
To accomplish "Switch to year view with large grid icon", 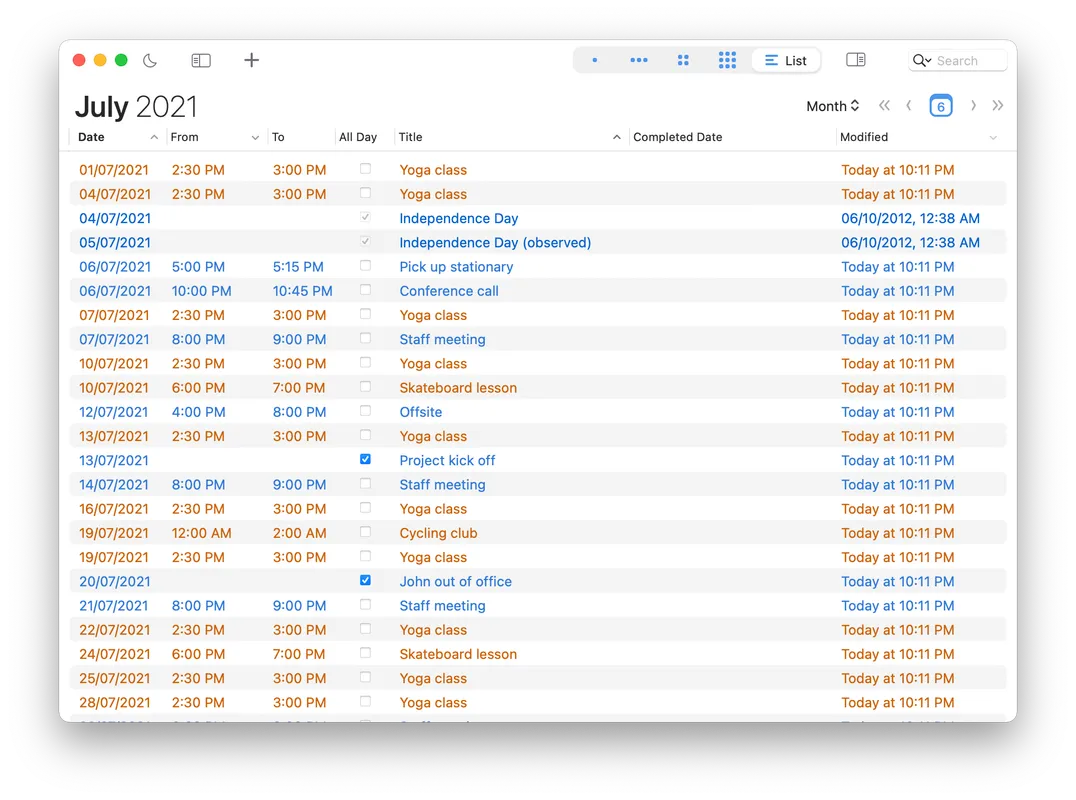I will click(x=727, y=60).
